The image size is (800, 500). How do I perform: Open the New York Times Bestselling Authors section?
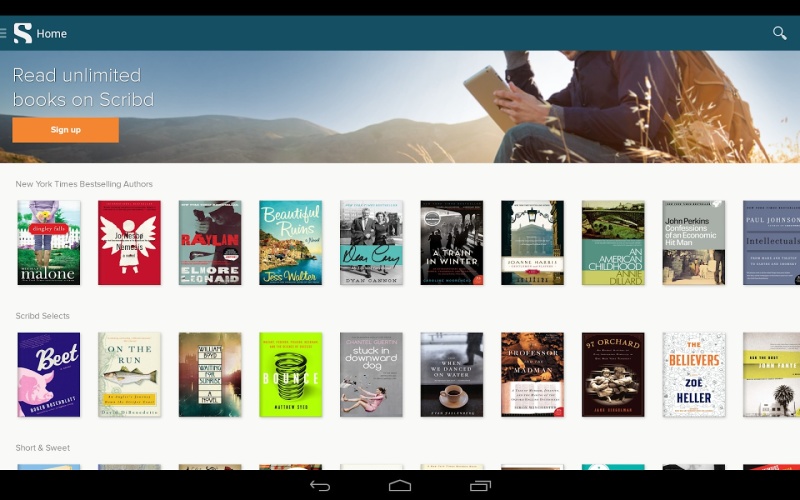coord(84,184)
